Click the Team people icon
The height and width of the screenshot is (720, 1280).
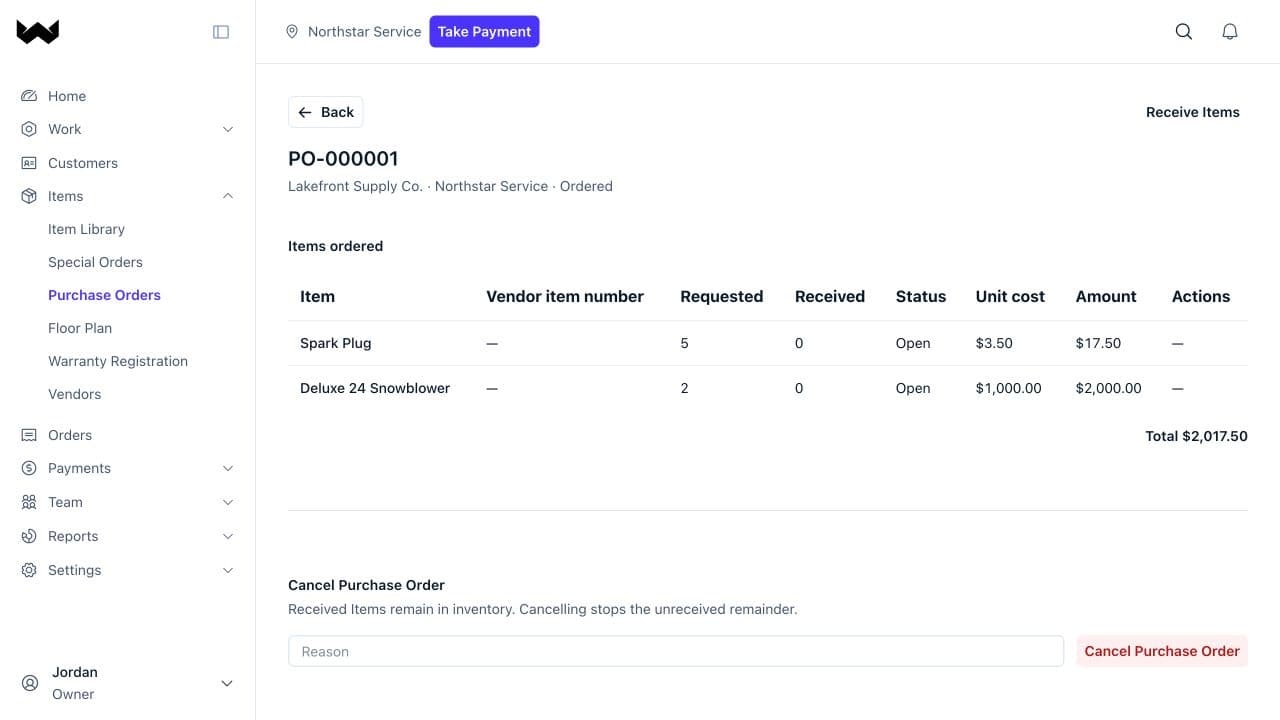tap(29, 502)
